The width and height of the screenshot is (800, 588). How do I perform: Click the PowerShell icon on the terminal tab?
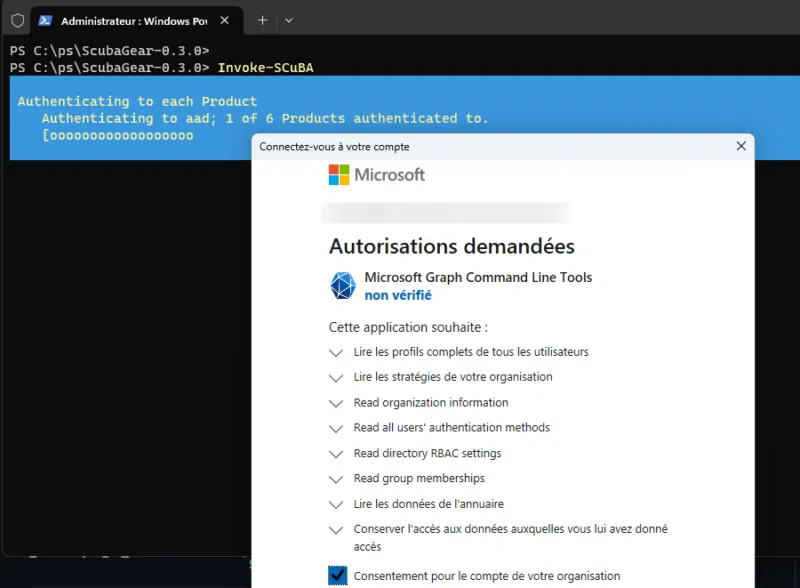click(x=43, y=19)
